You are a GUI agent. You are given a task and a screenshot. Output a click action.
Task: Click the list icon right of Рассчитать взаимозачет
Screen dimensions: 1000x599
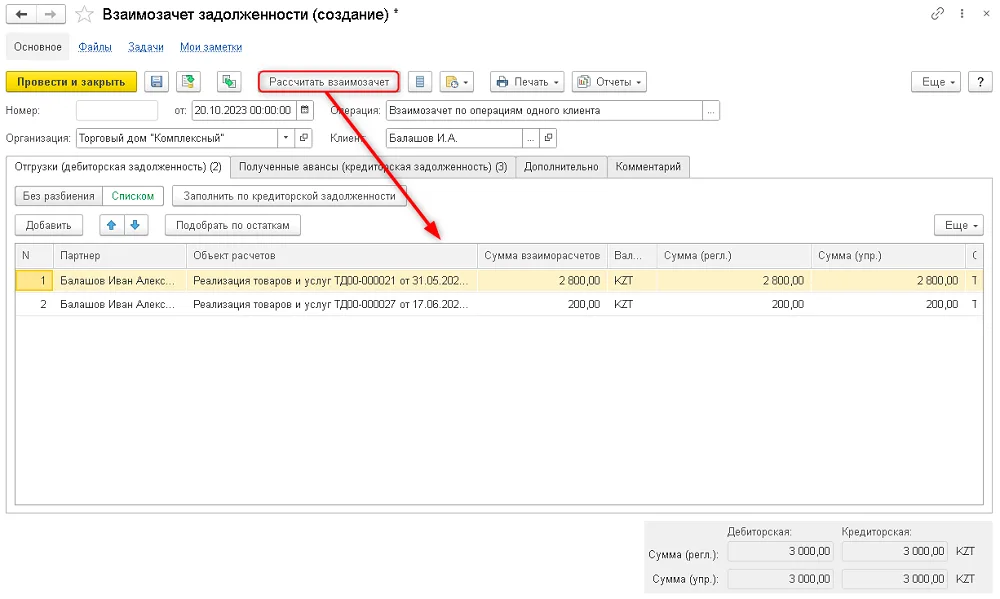tap(420, 82)
